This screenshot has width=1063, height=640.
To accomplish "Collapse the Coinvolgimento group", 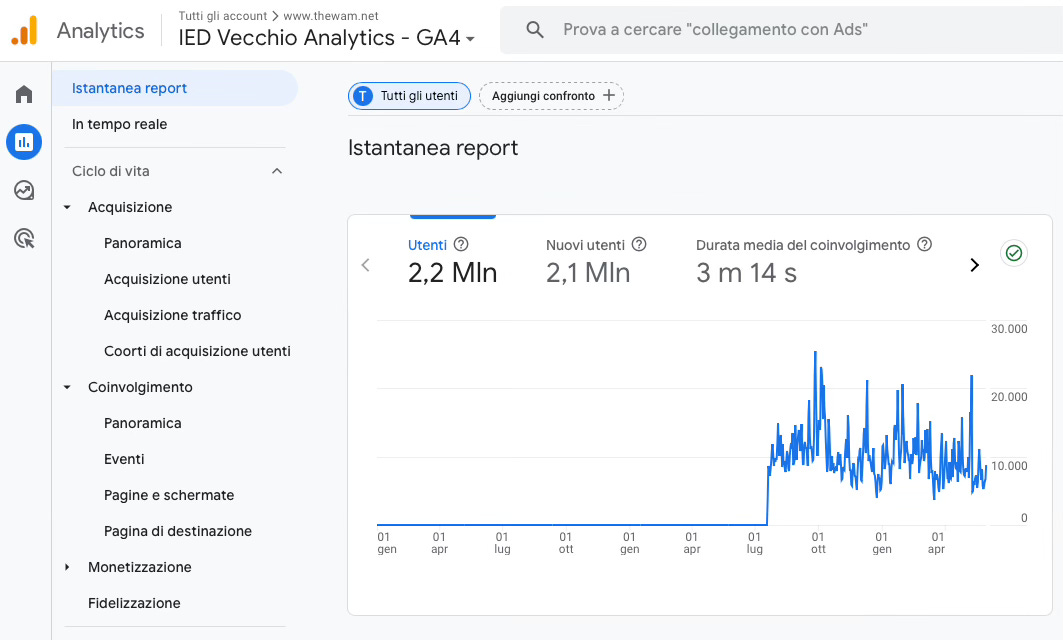I will (67, 388).
